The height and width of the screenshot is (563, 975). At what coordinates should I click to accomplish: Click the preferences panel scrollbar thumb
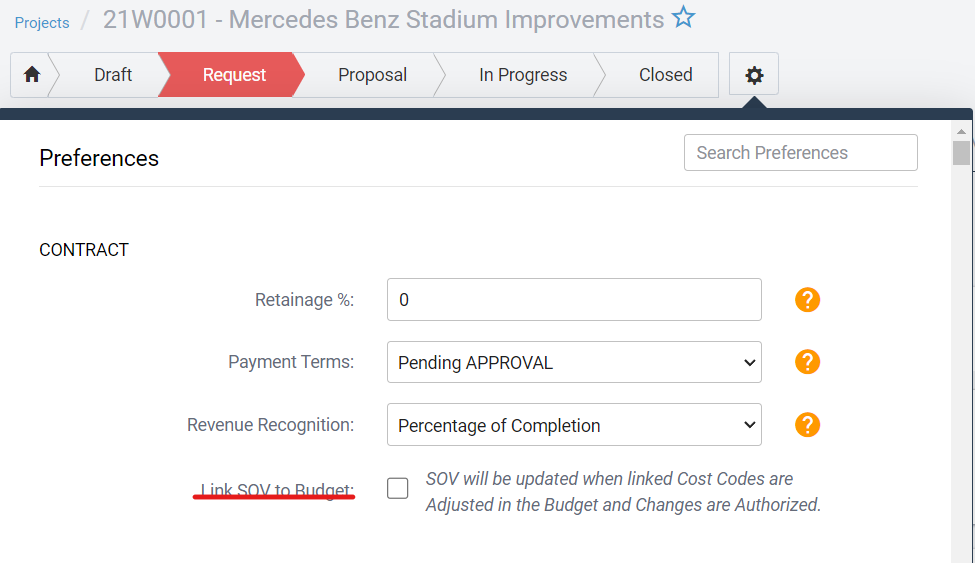pyautogui.click(x=961, y=153)
